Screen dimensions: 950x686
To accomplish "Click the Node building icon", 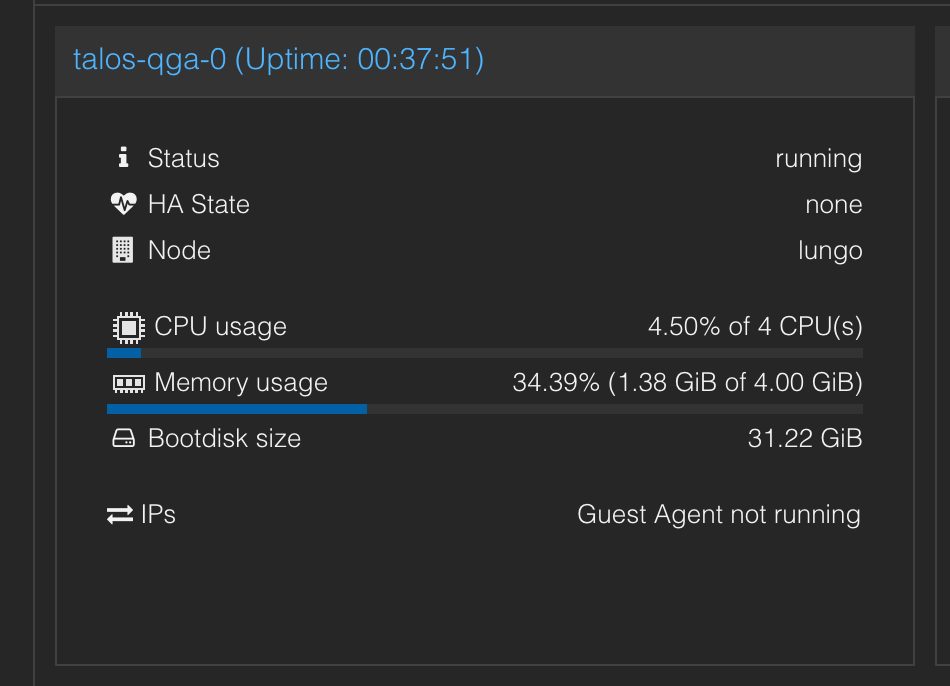I will 122,250.
